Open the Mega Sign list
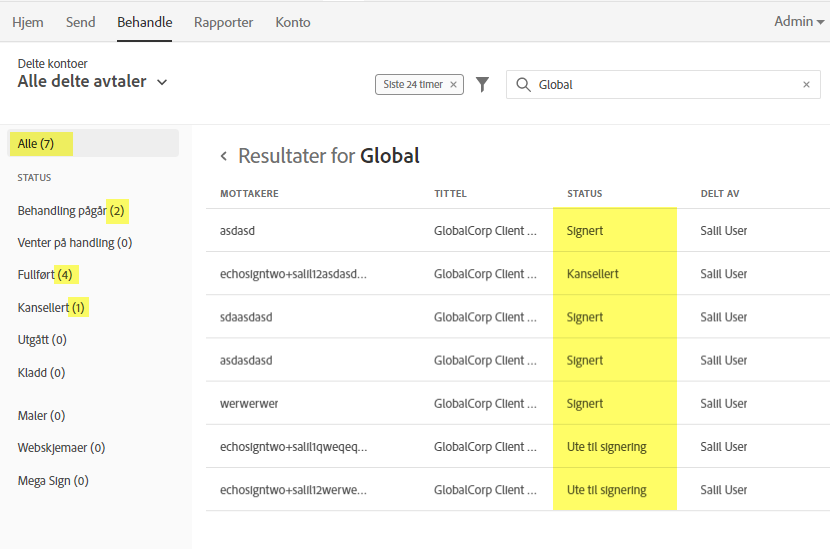The width and height of the screenshot is (830, 549). click(x=53, y=481)
